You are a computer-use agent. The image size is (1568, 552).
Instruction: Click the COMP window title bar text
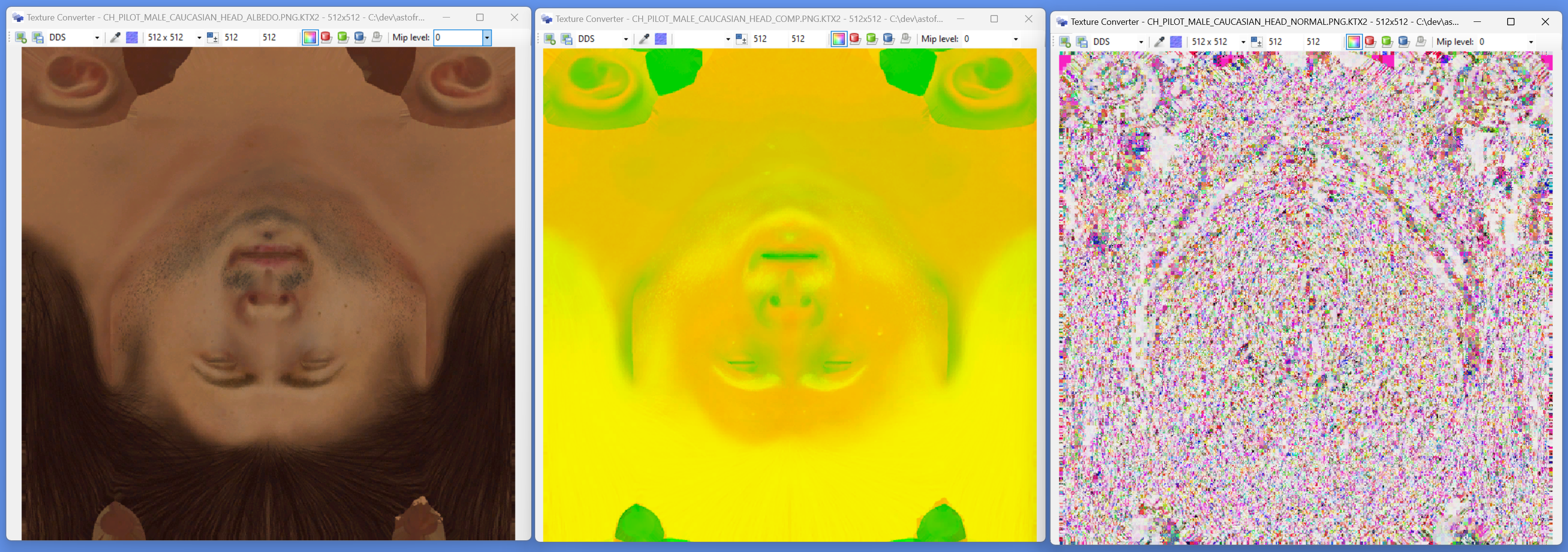coord(749,19)
